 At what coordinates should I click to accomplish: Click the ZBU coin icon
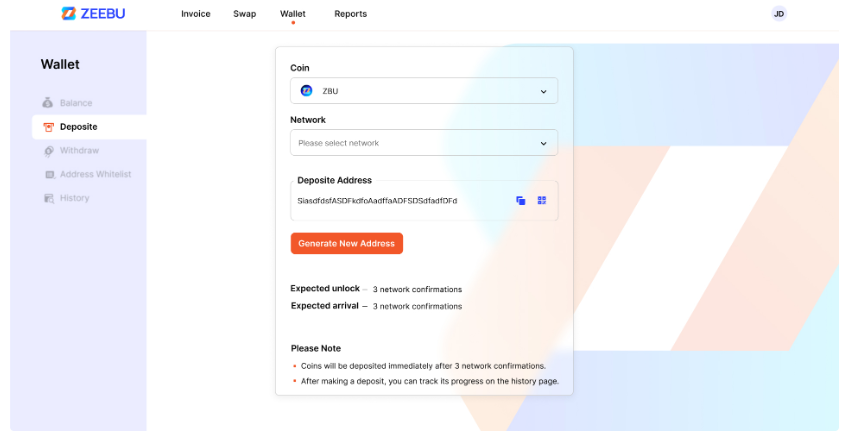point(306,91)
